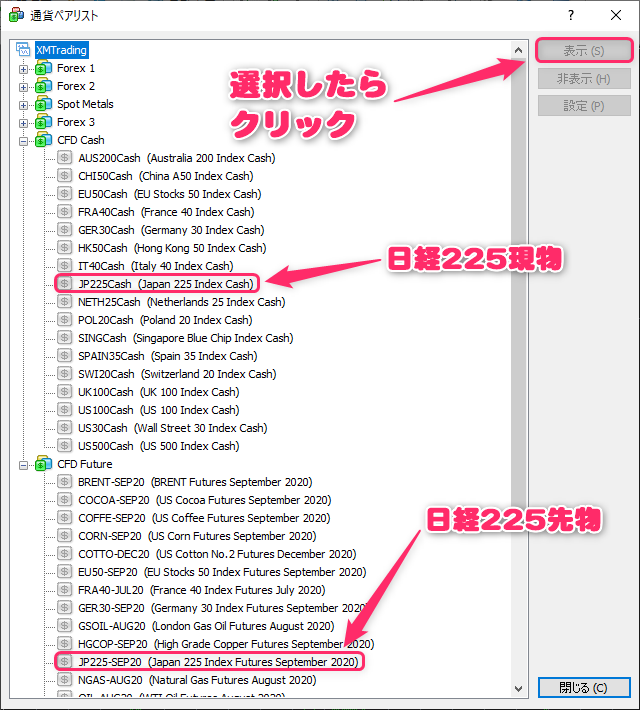Click the 閉じる (C) close button
The width and height of the screenshot is (640, 710).
584,687
